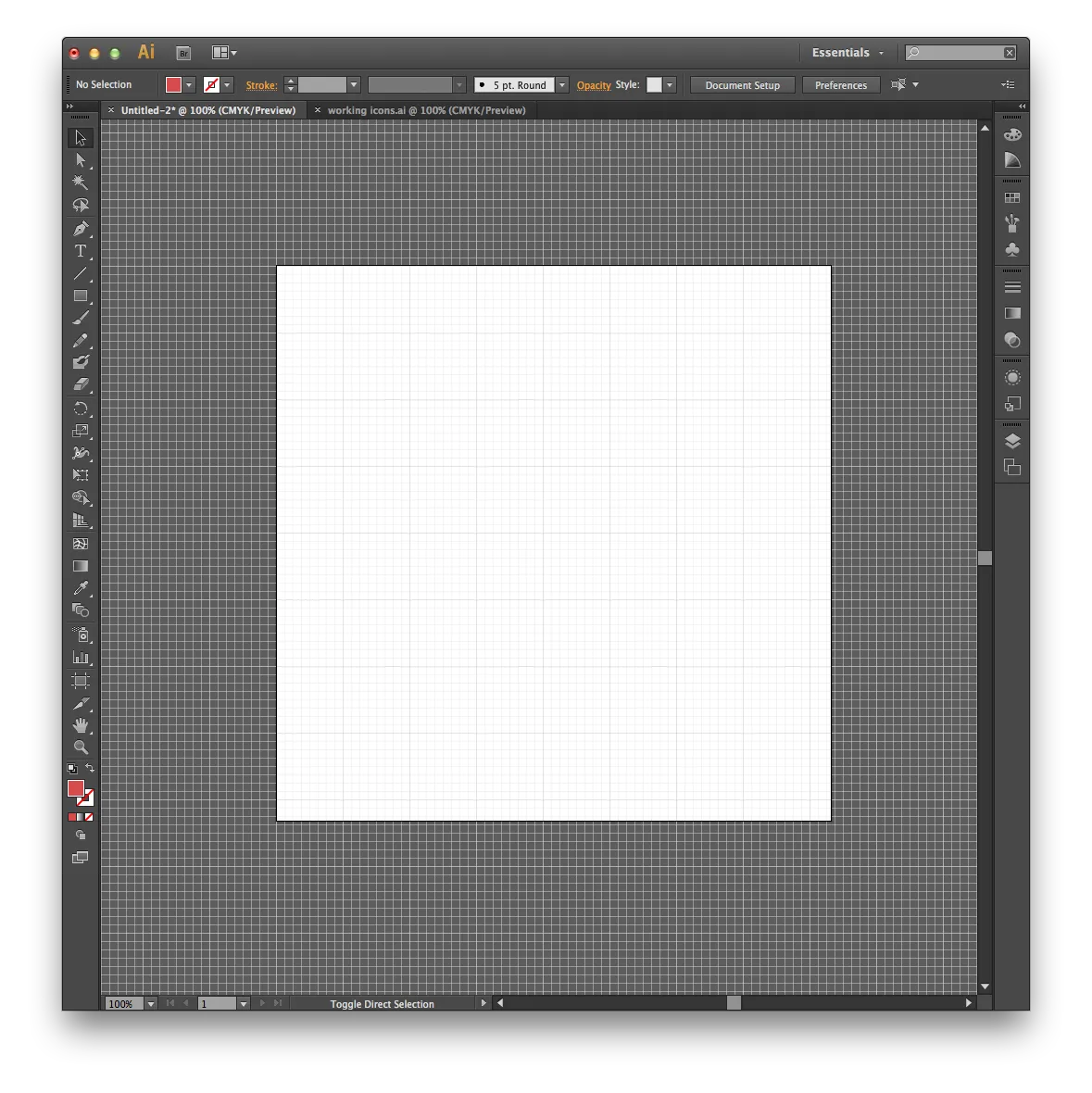Set paint mode to Color

pyautogui.click(x=71, y=817)
